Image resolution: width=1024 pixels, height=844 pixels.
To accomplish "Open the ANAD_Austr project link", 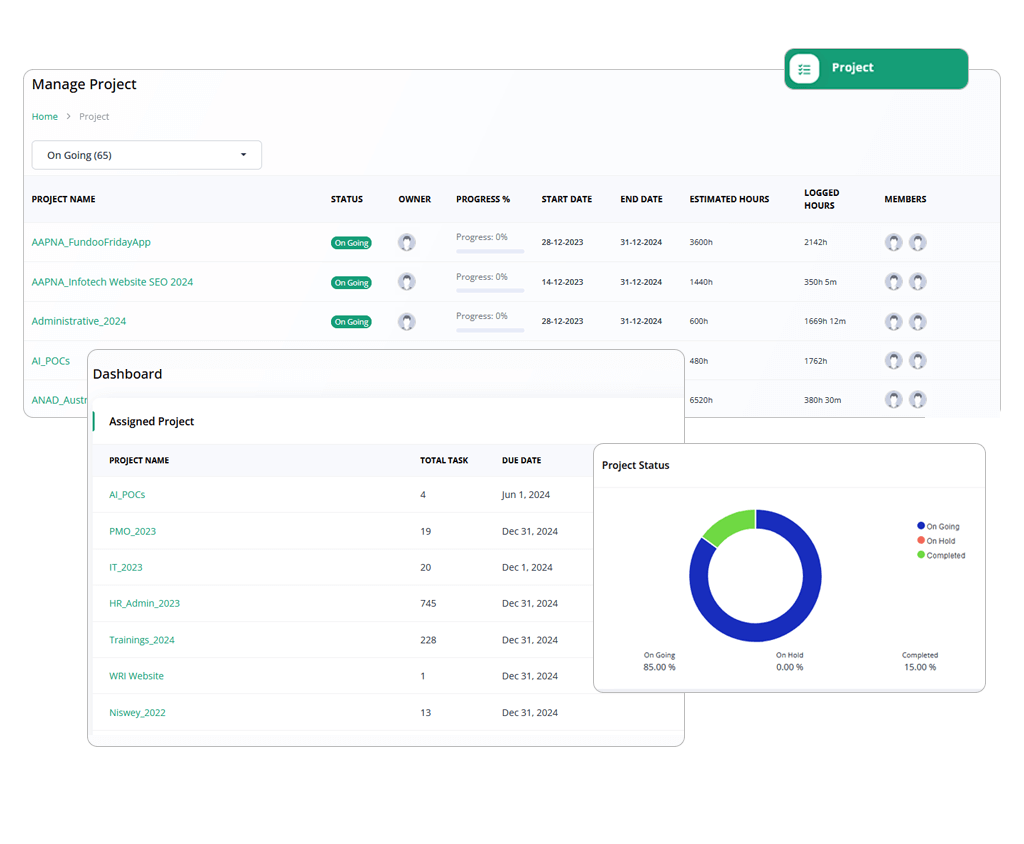I will click(x=59, y=400).
